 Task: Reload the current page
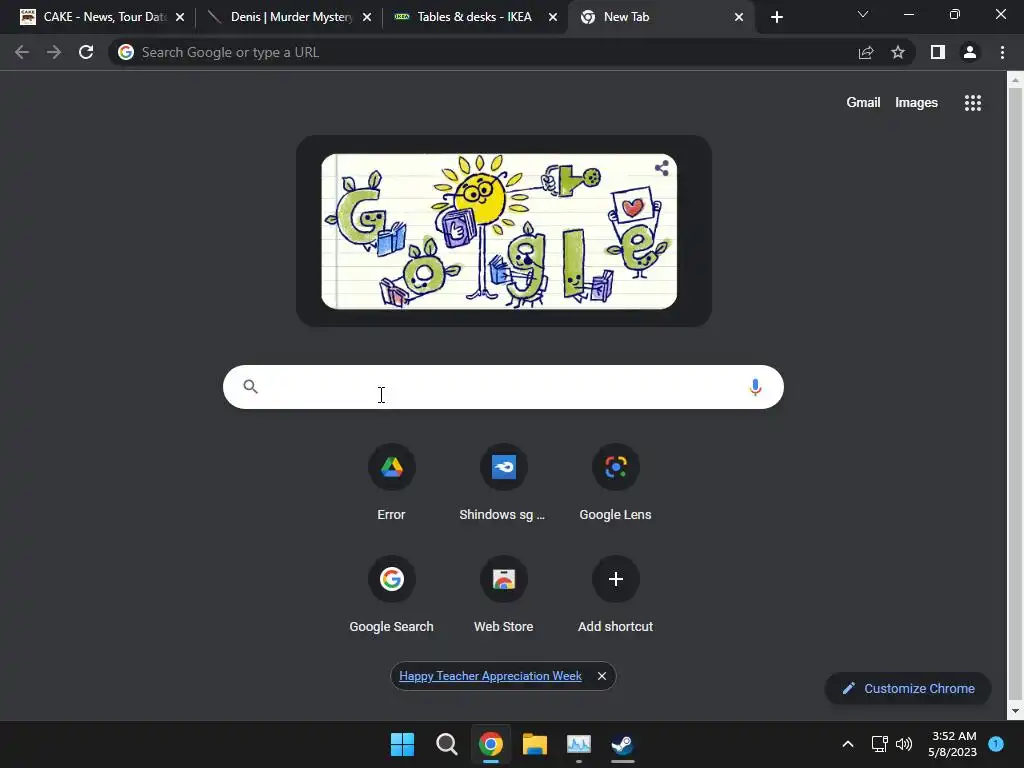point(86,52)
